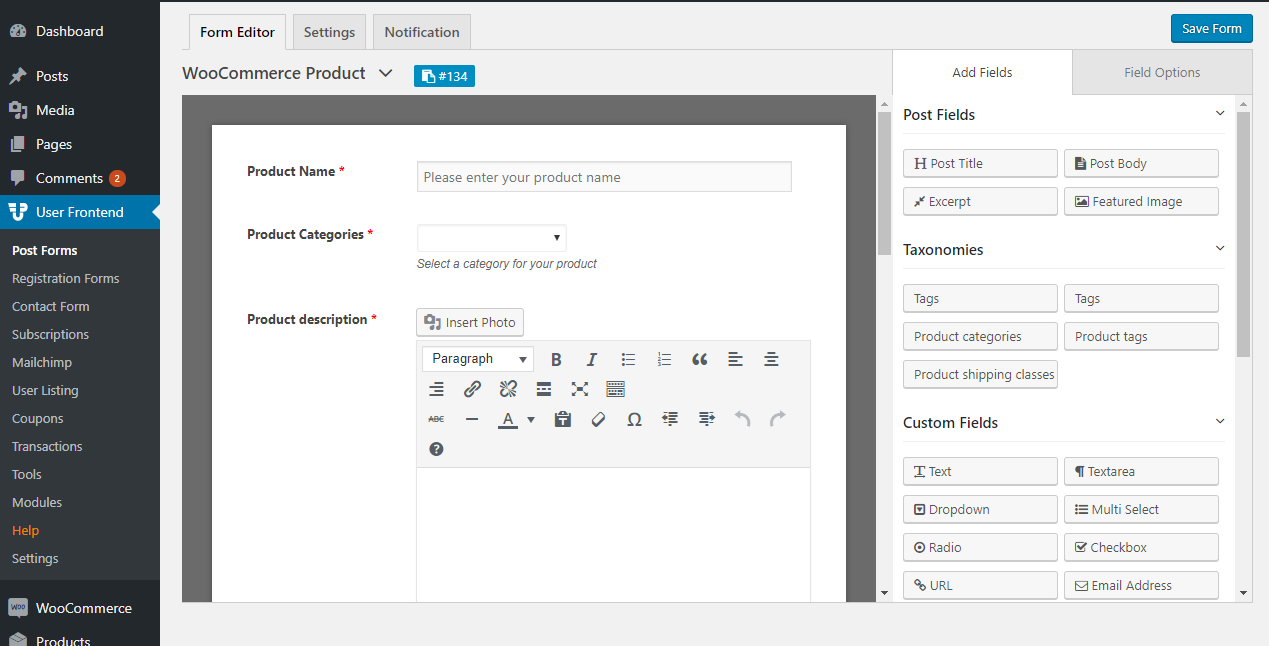Toggle italic formatting in description editor
Screen dimensions: 1269x646
(x=592, y=359)
